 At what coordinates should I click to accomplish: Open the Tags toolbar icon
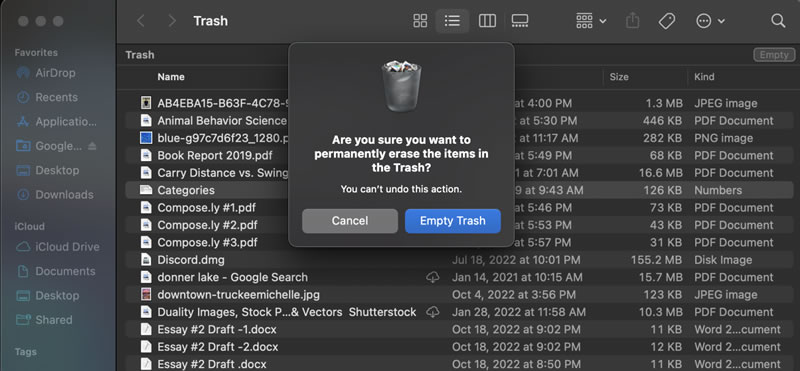[x=666, y=21]
